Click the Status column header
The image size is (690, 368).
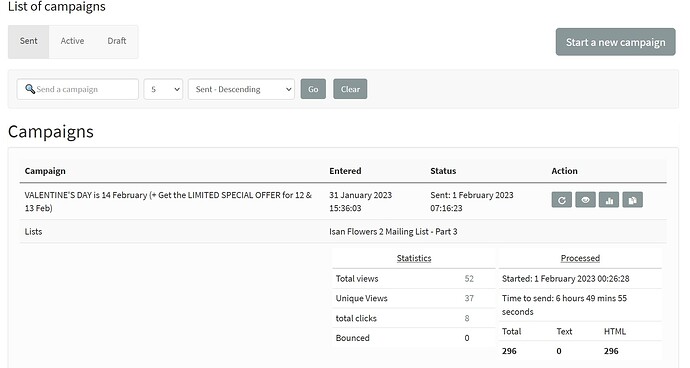tap(443, 171)
